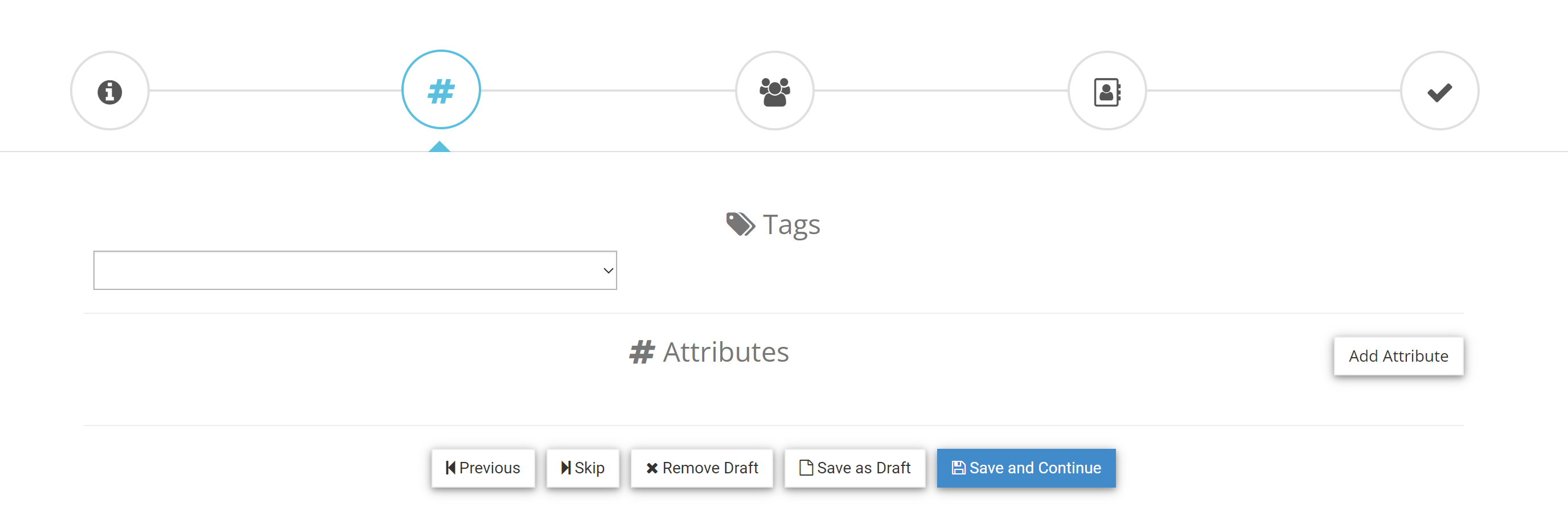Click the tags icon beside Tags heading
The height and width of the screenshot is (532, 1568).
coord(740,224)
